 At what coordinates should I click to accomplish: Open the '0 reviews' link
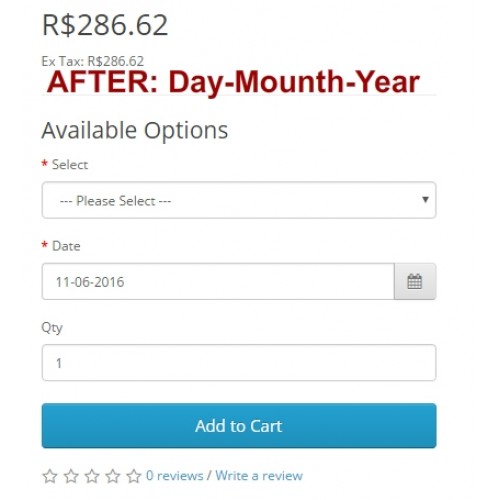click(175, 476)
